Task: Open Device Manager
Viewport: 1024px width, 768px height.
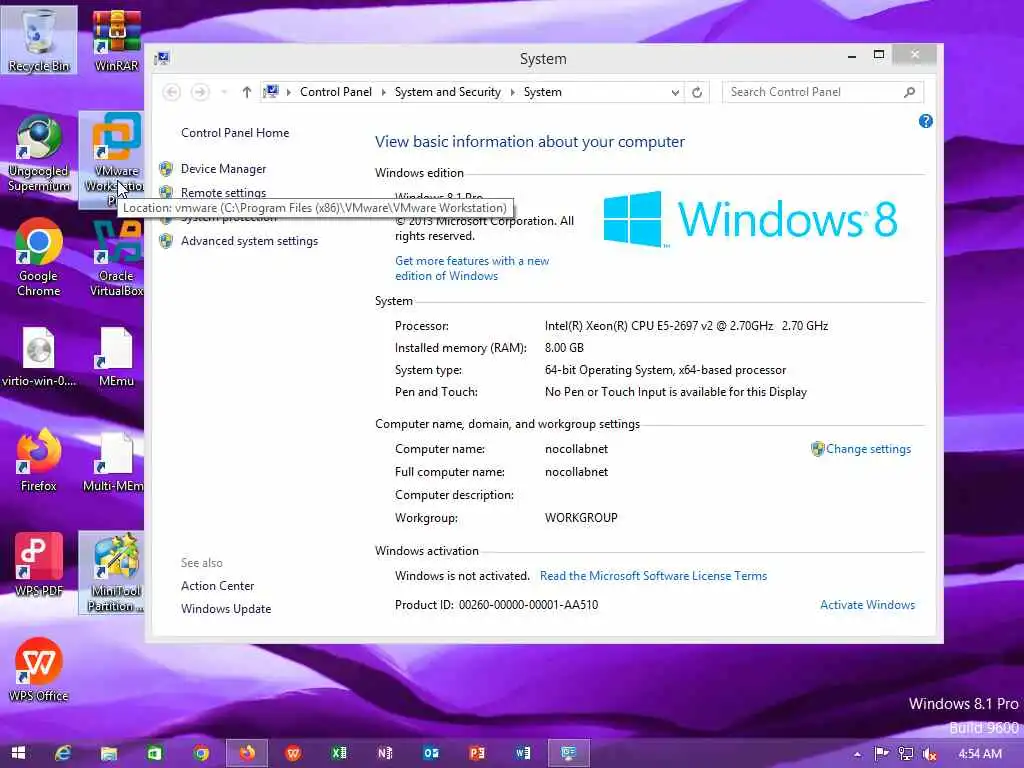Action: (223, 169)
